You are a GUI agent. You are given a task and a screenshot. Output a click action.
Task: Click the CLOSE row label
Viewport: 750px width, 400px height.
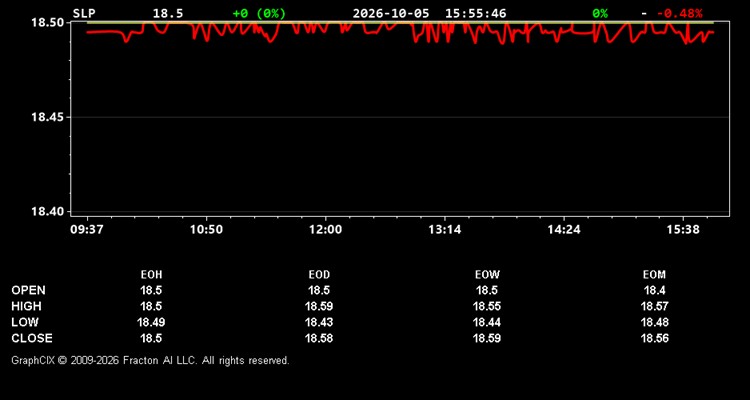tap(32, 338)
